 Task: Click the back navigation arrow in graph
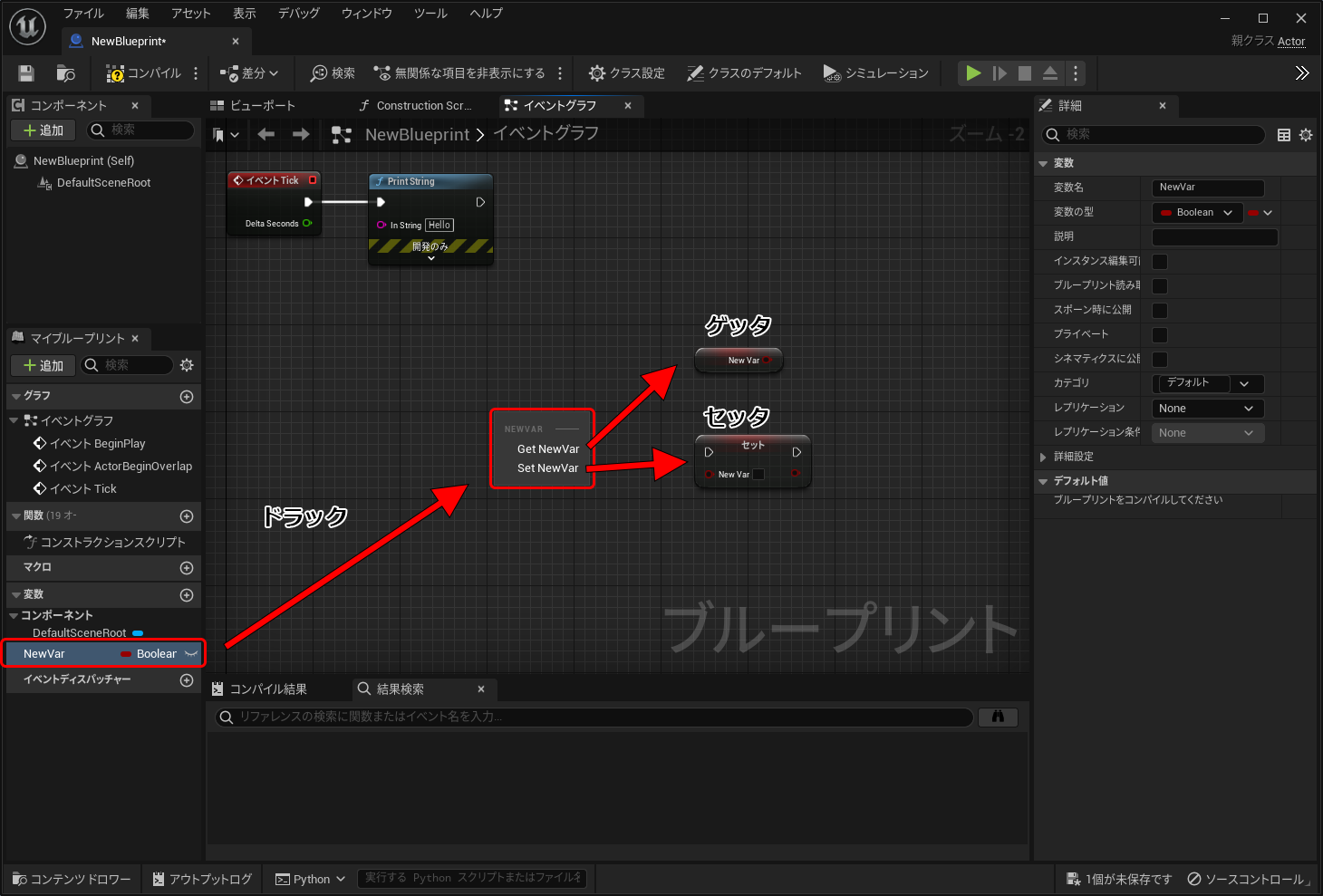point(266,135)
